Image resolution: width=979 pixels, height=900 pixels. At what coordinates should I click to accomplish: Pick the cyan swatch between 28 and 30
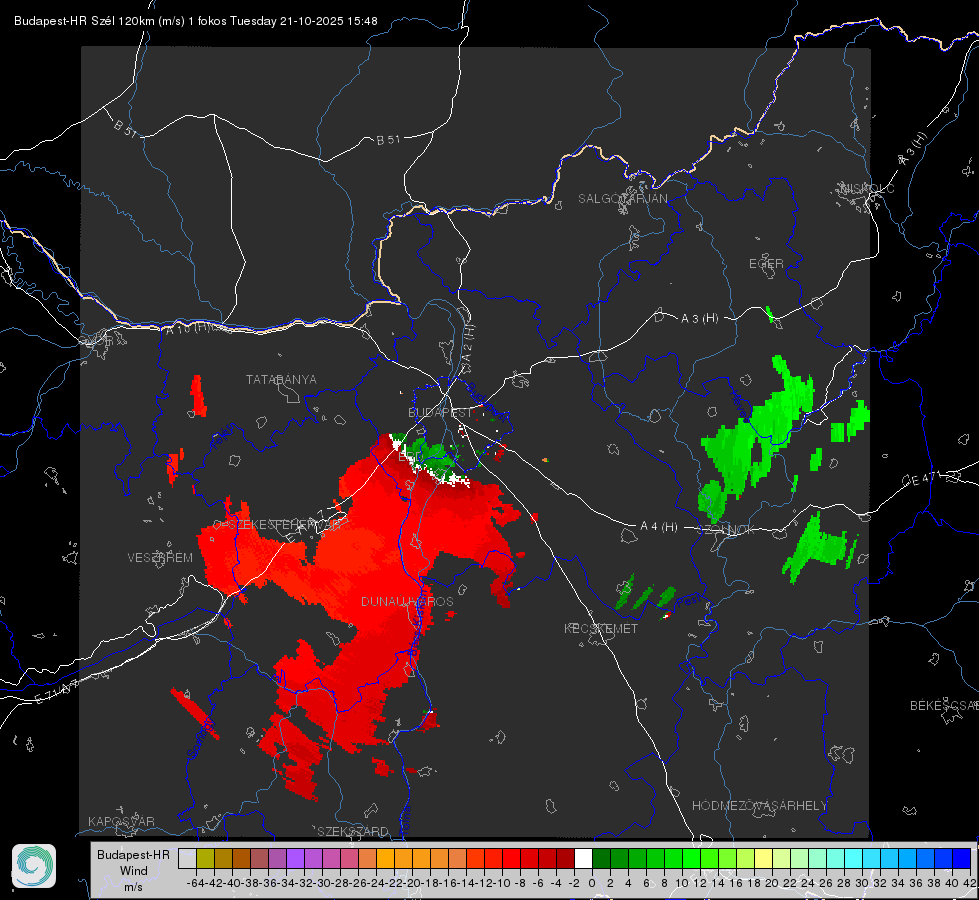click(x=854, y=858)
